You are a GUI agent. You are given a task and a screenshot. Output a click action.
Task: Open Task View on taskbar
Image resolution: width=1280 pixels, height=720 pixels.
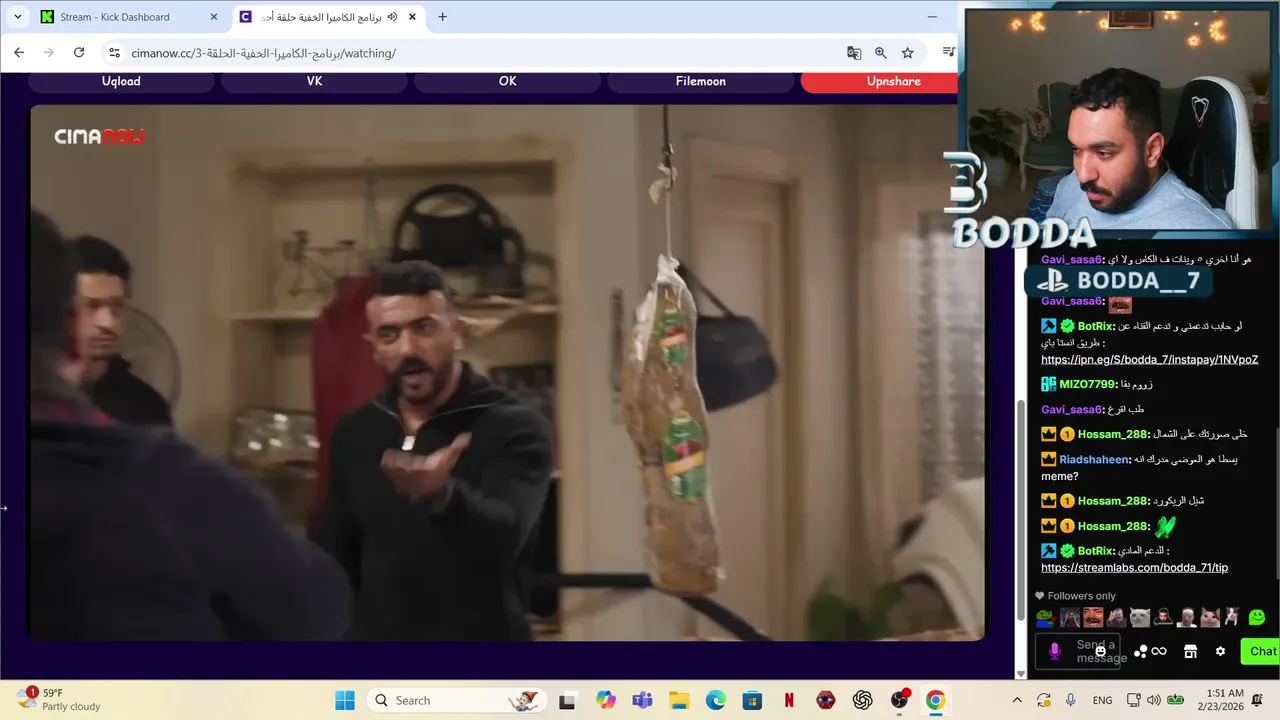pyautogui.click(x=567, y=700)
